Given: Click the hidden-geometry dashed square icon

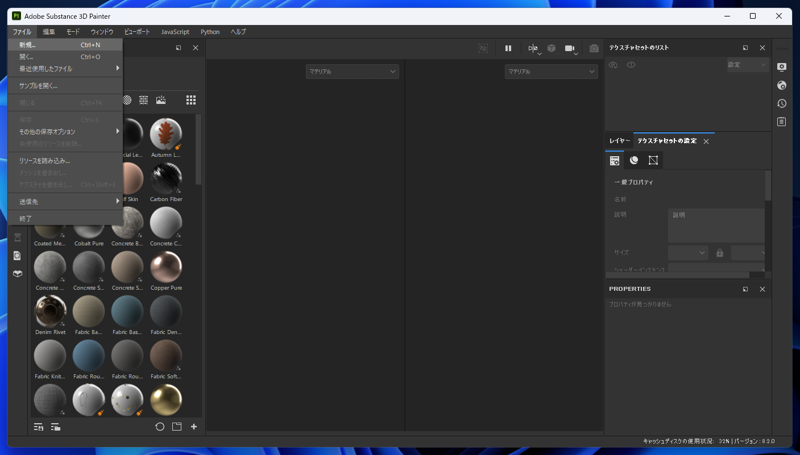Looking at the screenshot, I should click(483, 48).
